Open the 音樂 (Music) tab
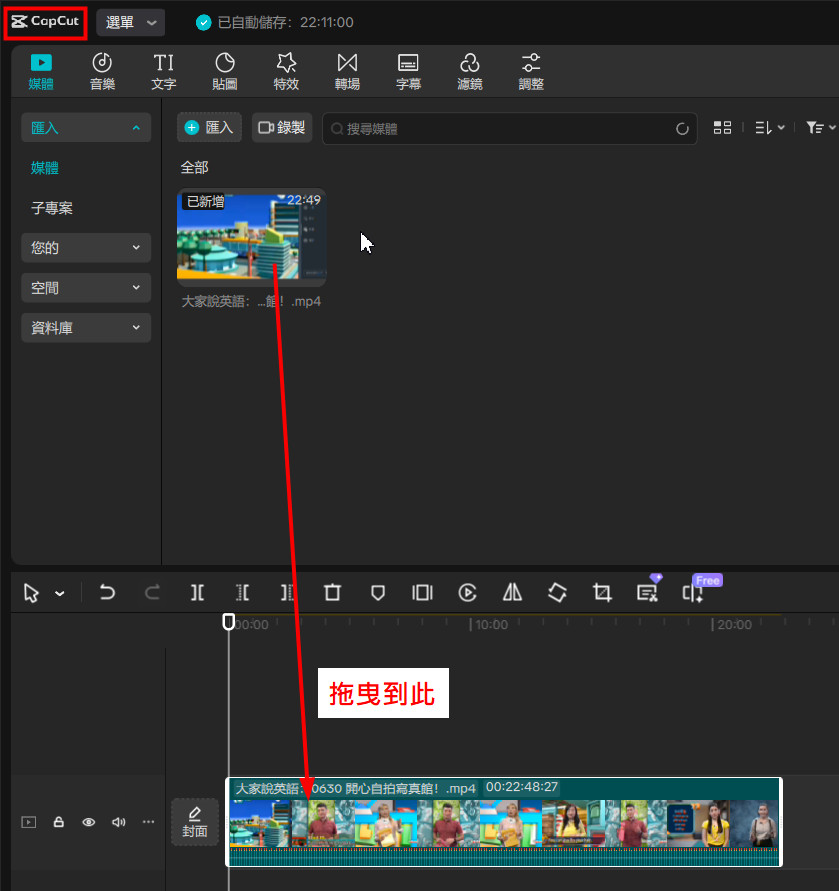Image resolution: width=839 pixels, height=891 pixels. coord(102,72)
